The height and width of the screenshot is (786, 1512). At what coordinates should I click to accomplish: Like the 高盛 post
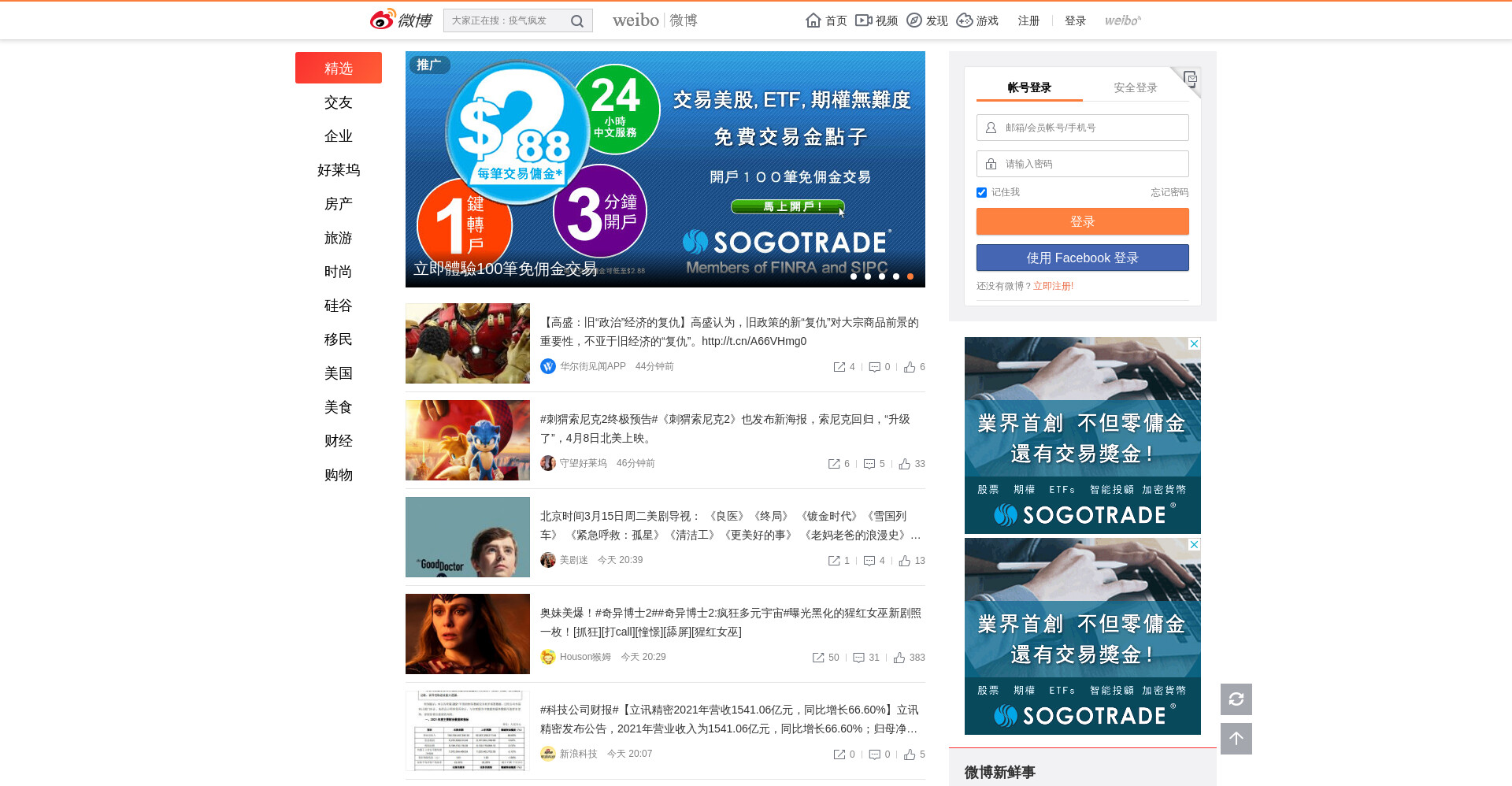910,367
